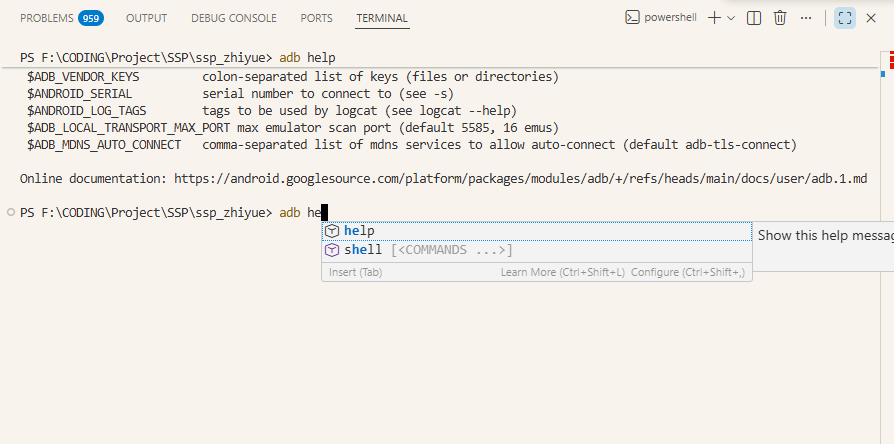Click the $ADB_MDNS_AUTO_CONNECT text
The width and height of the screenshot is (894, 444).
[104, 145]
